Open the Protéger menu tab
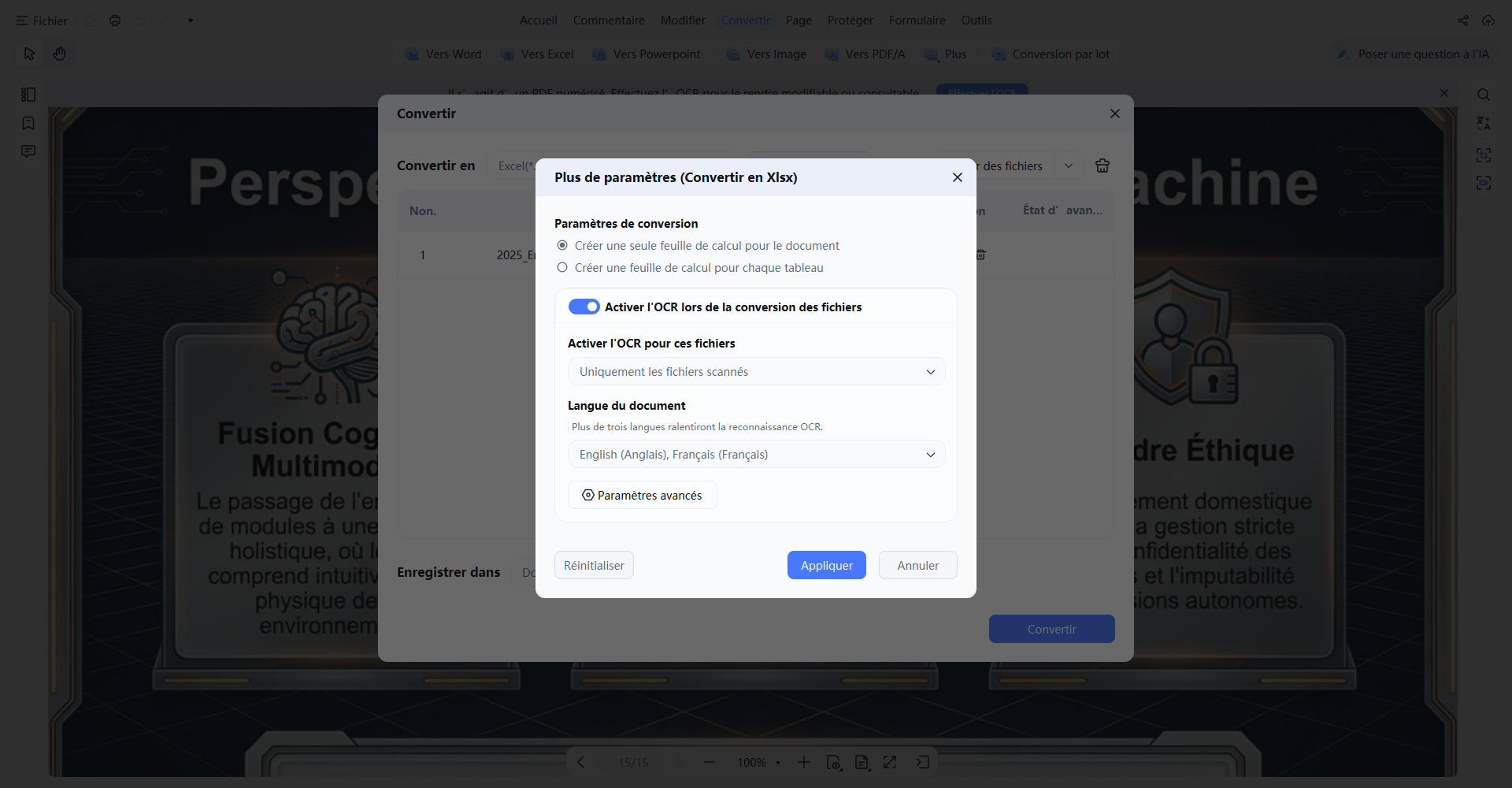The width and height of the screenshot is (1512, 788). tap(850, 20)
